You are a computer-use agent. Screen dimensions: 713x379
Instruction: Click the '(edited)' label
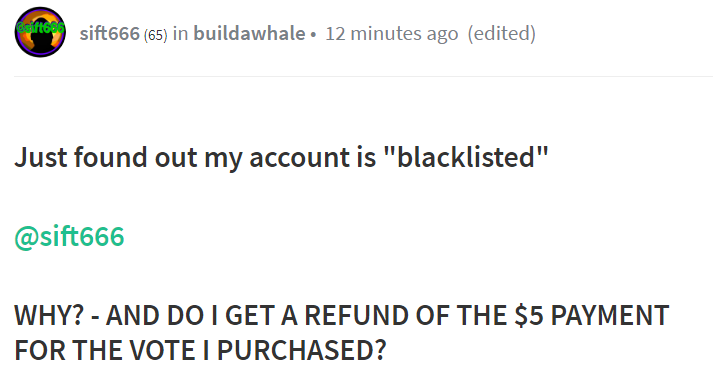[502, 33]
